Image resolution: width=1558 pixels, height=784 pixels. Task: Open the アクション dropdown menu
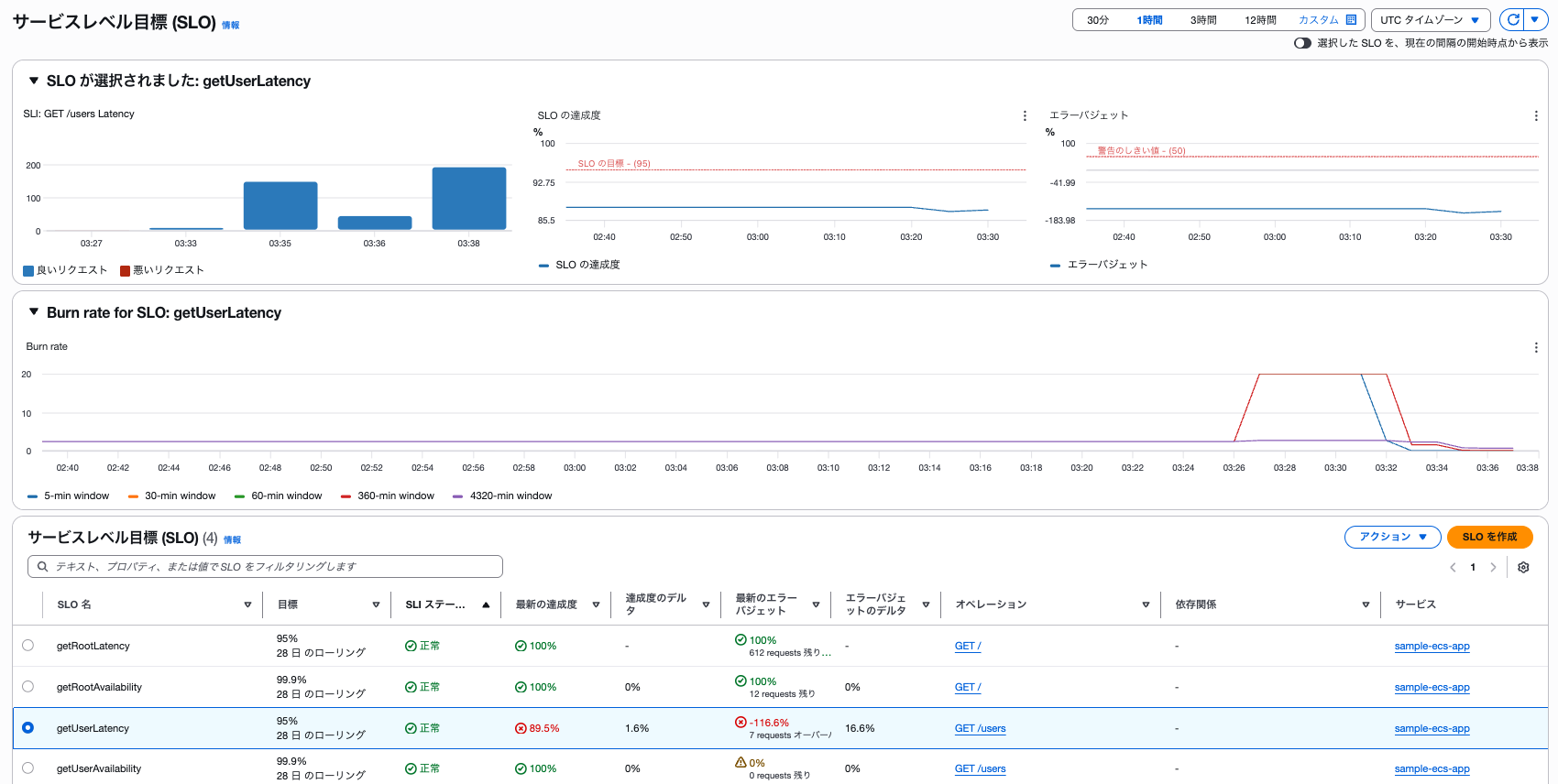pos(1392,538)
